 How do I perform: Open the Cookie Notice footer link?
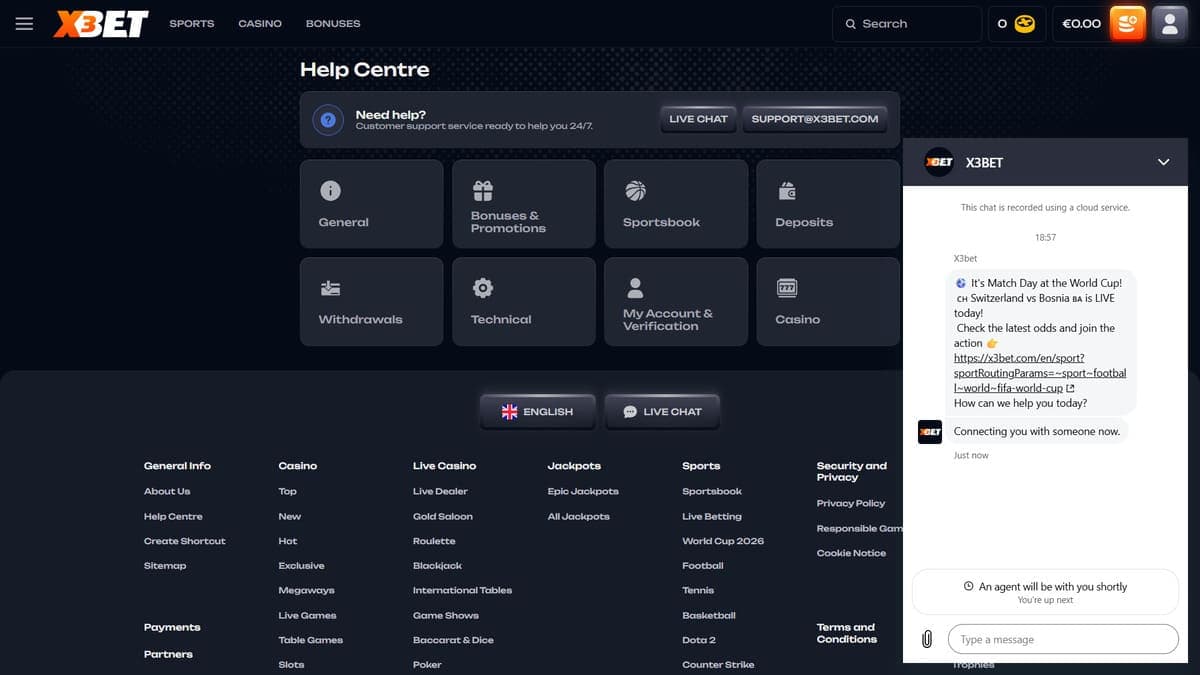(x=851, y=553)
